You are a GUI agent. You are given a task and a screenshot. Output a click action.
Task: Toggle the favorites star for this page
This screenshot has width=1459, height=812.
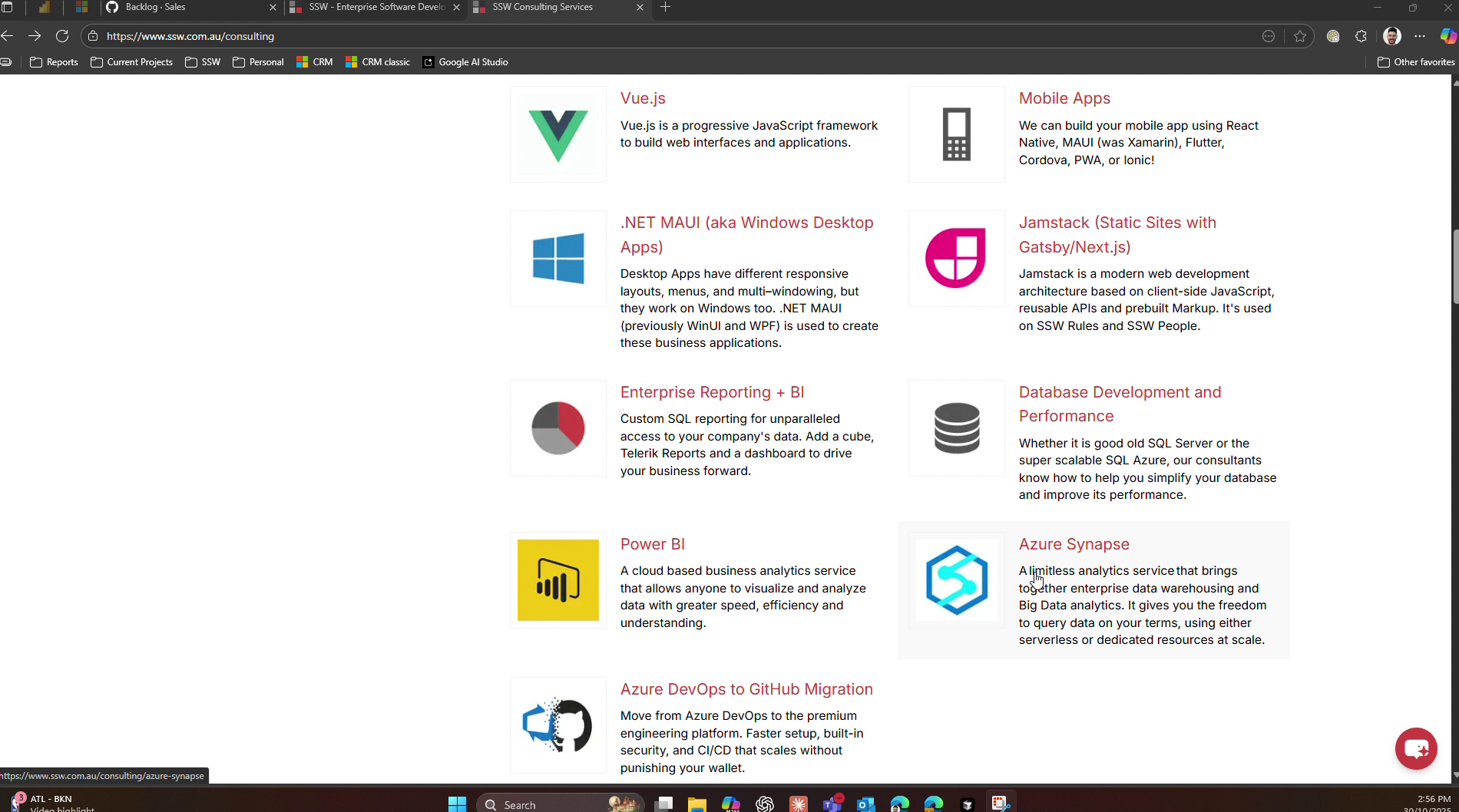[x=1300, y=36]
